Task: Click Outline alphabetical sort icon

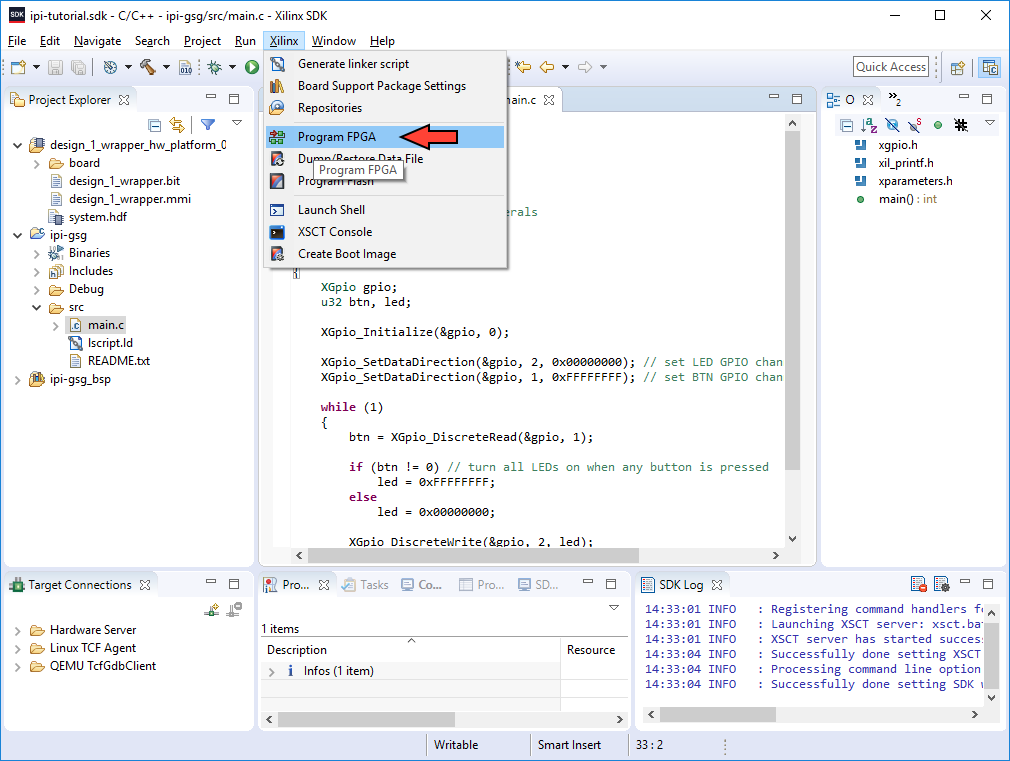Action: click(x=869, y=125)
